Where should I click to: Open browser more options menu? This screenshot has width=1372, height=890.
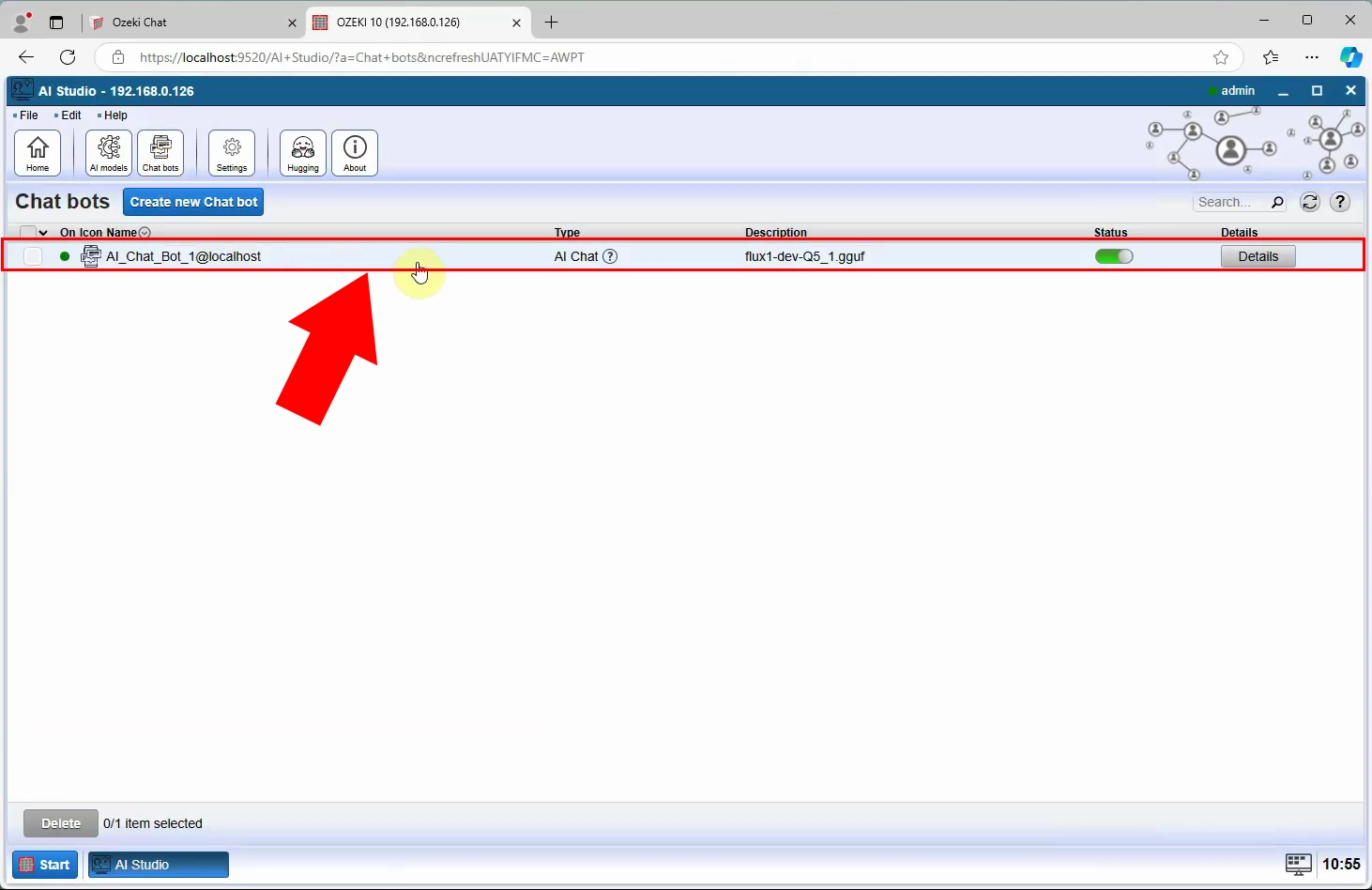coord(1312,57)
